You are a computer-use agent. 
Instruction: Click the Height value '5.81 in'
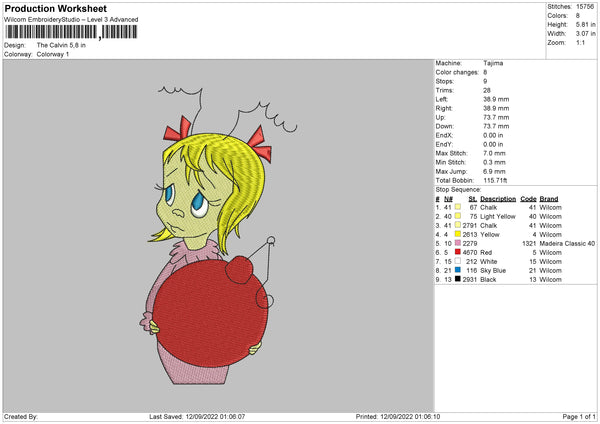[x=585, y=24]
